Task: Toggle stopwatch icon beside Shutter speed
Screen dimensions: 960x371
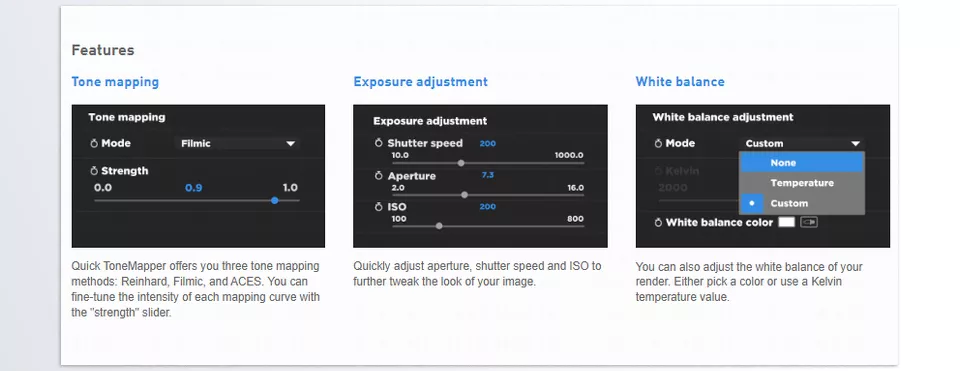Action: [380, 143]
